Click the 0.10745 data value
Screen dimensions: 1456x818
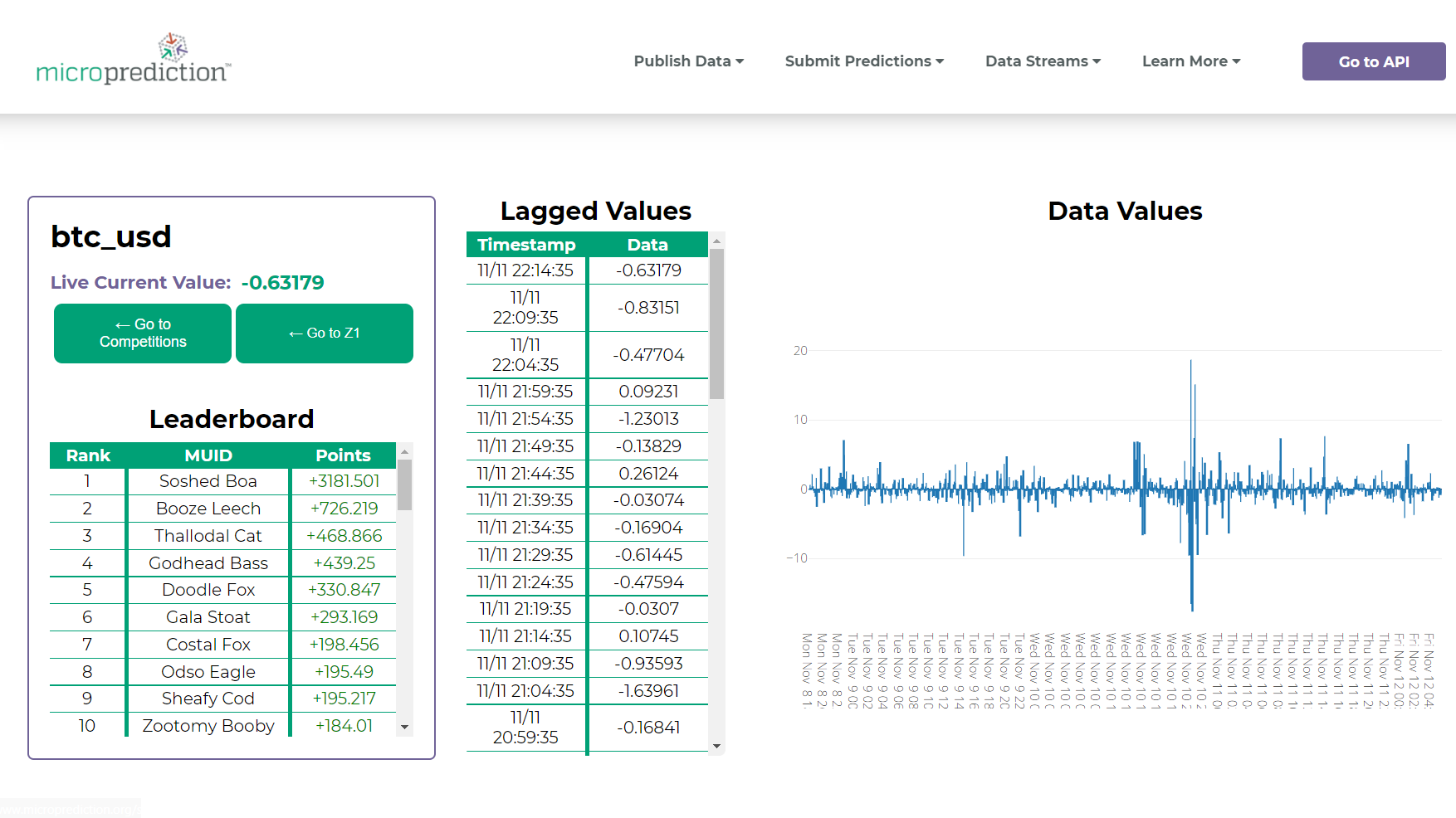[648, 636]
